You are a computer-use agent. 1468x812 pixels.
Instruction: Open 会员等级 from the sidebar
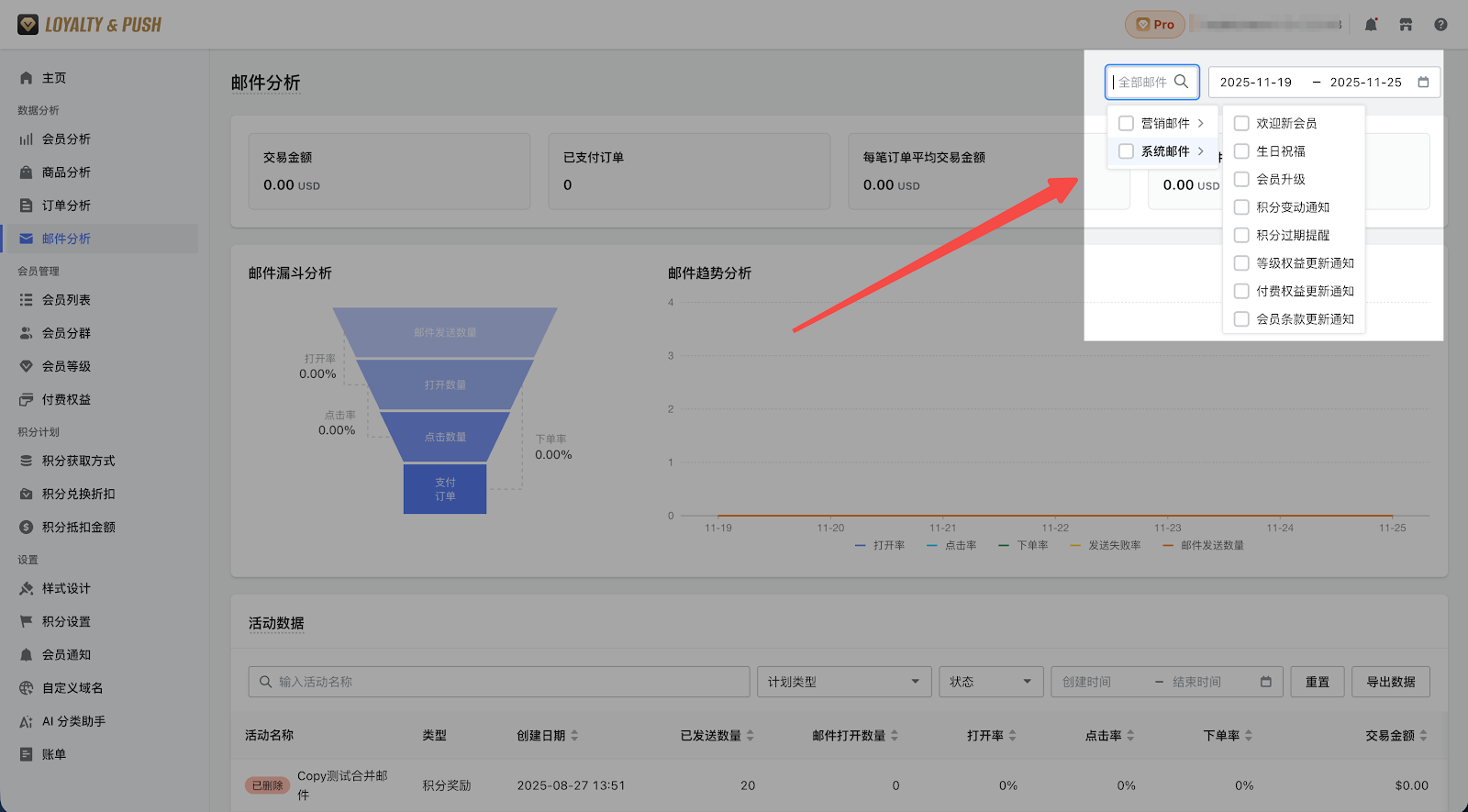66,366
